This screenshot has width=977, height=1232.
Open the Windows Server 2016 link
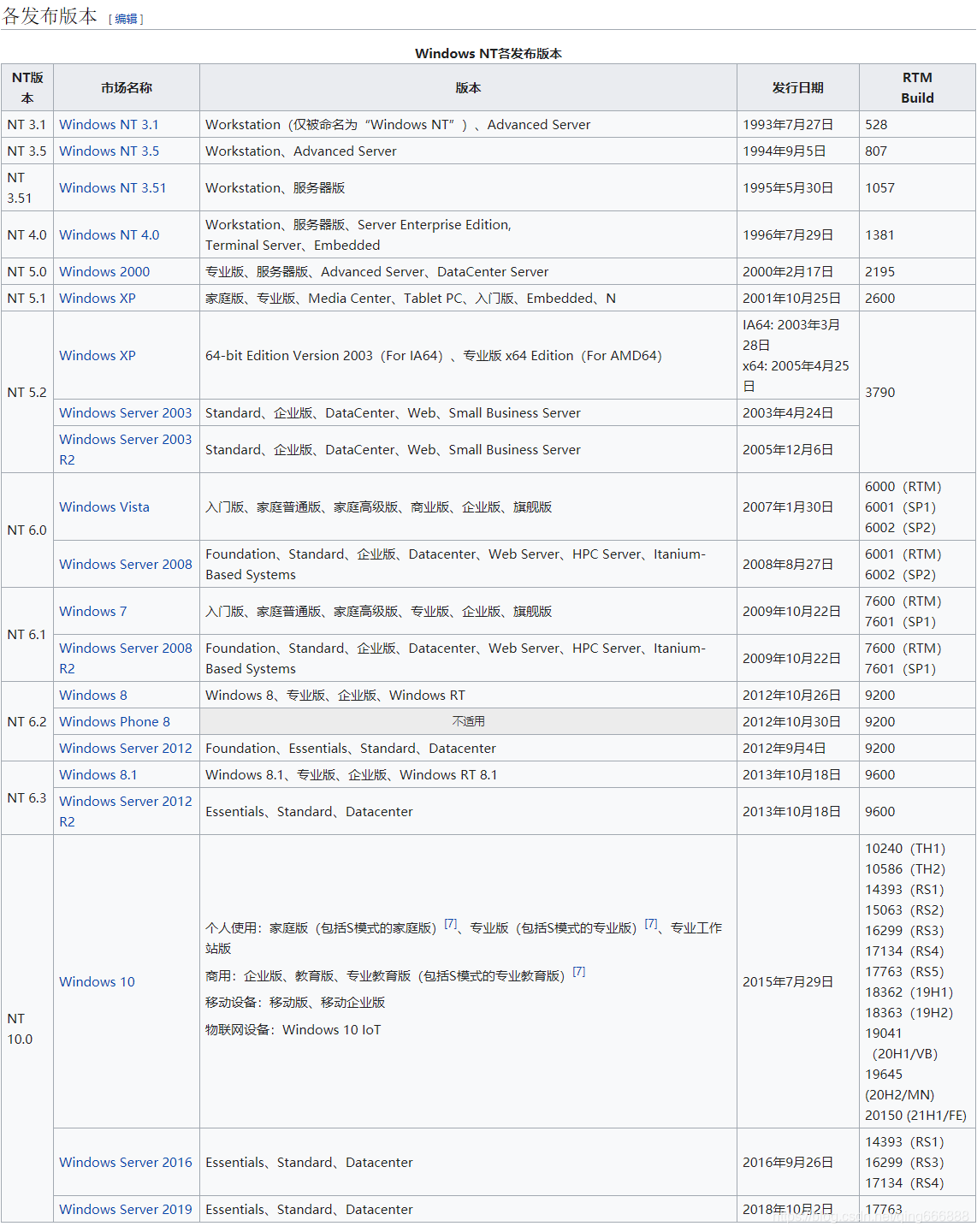point(126,1162)
